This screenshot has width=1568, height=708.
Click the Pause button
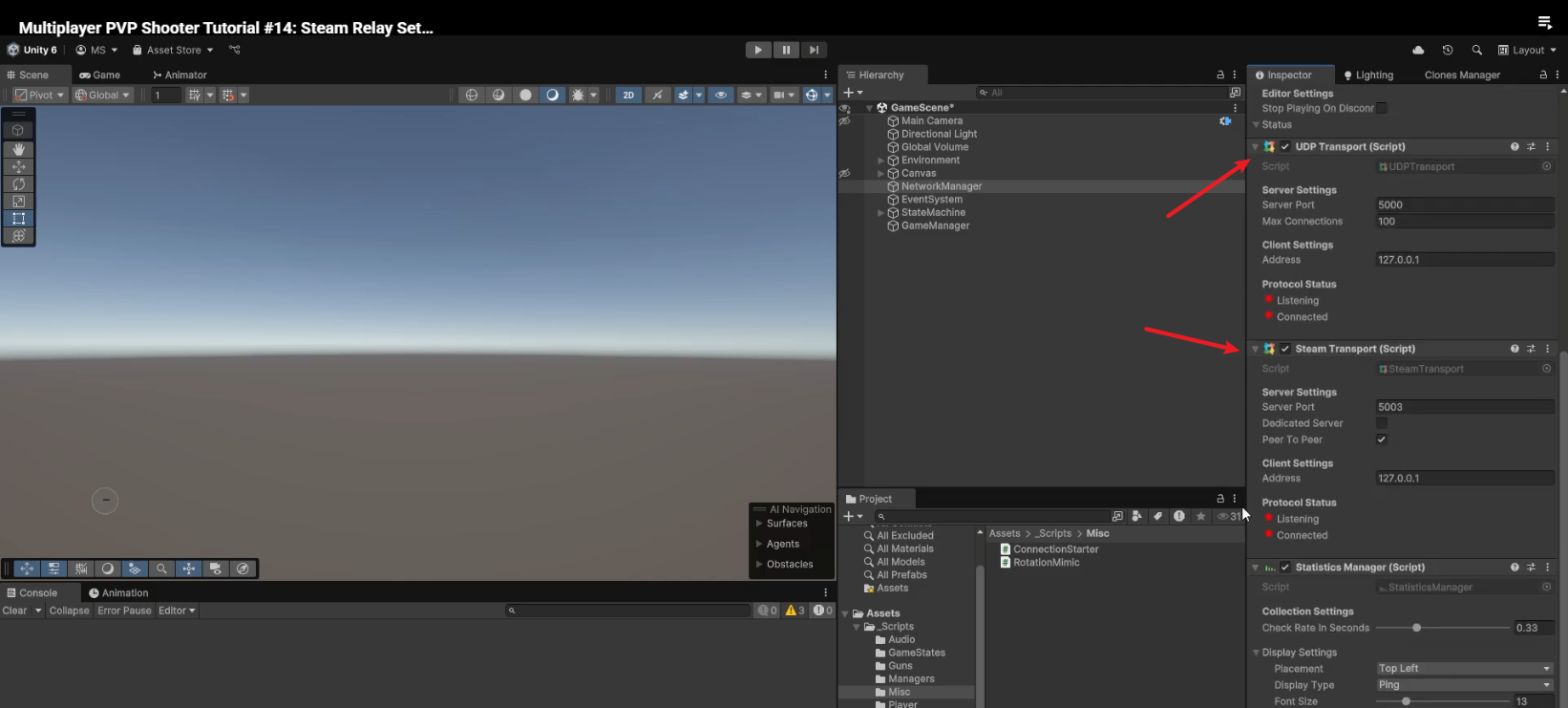[786, 50]
